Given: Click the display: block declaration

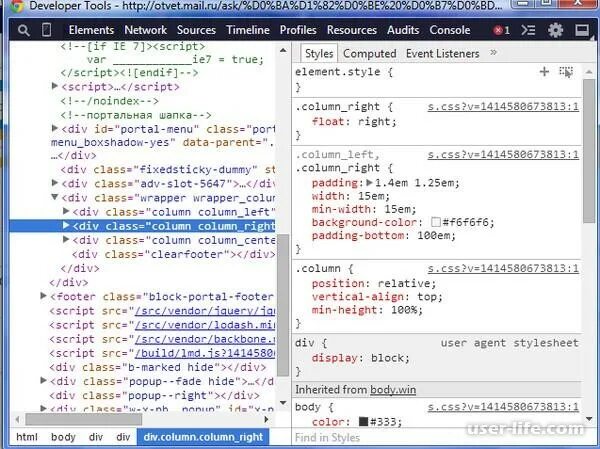Looking at the screenshot, I should [x=360, y=358].
